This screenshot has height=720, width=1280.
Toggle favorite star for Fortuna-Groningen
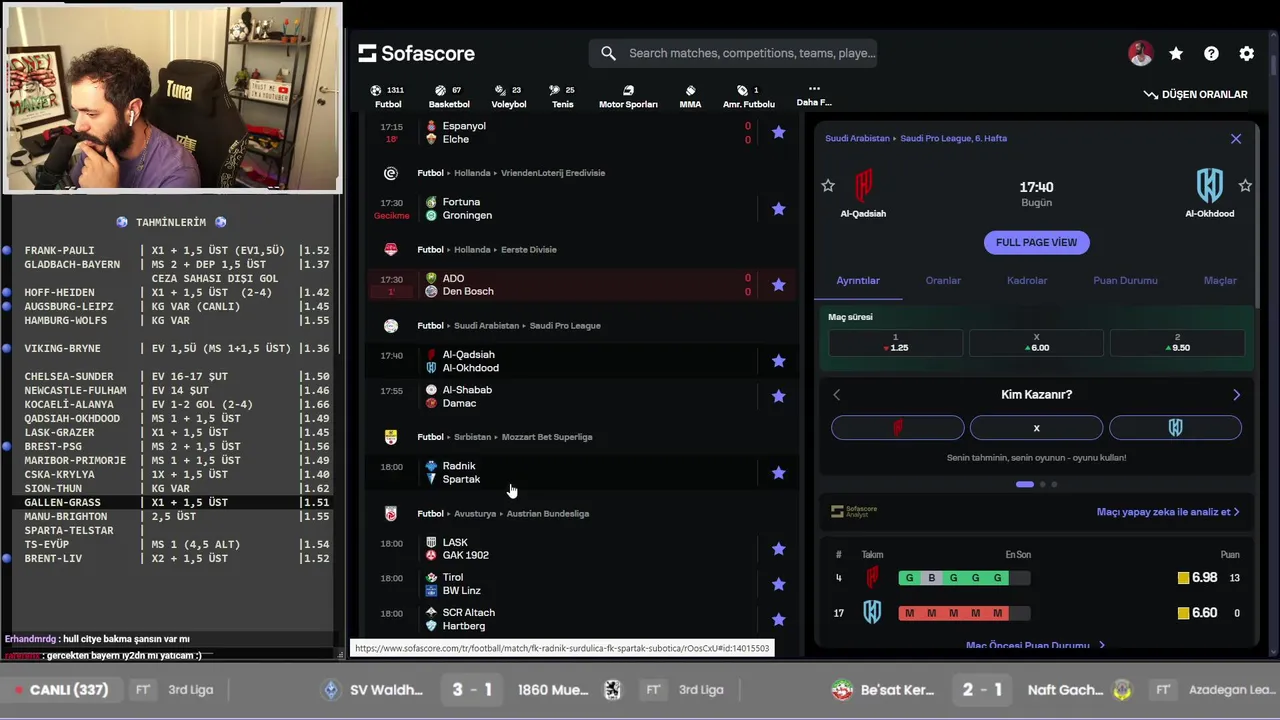pyautogui.click(x=778, y=209)
